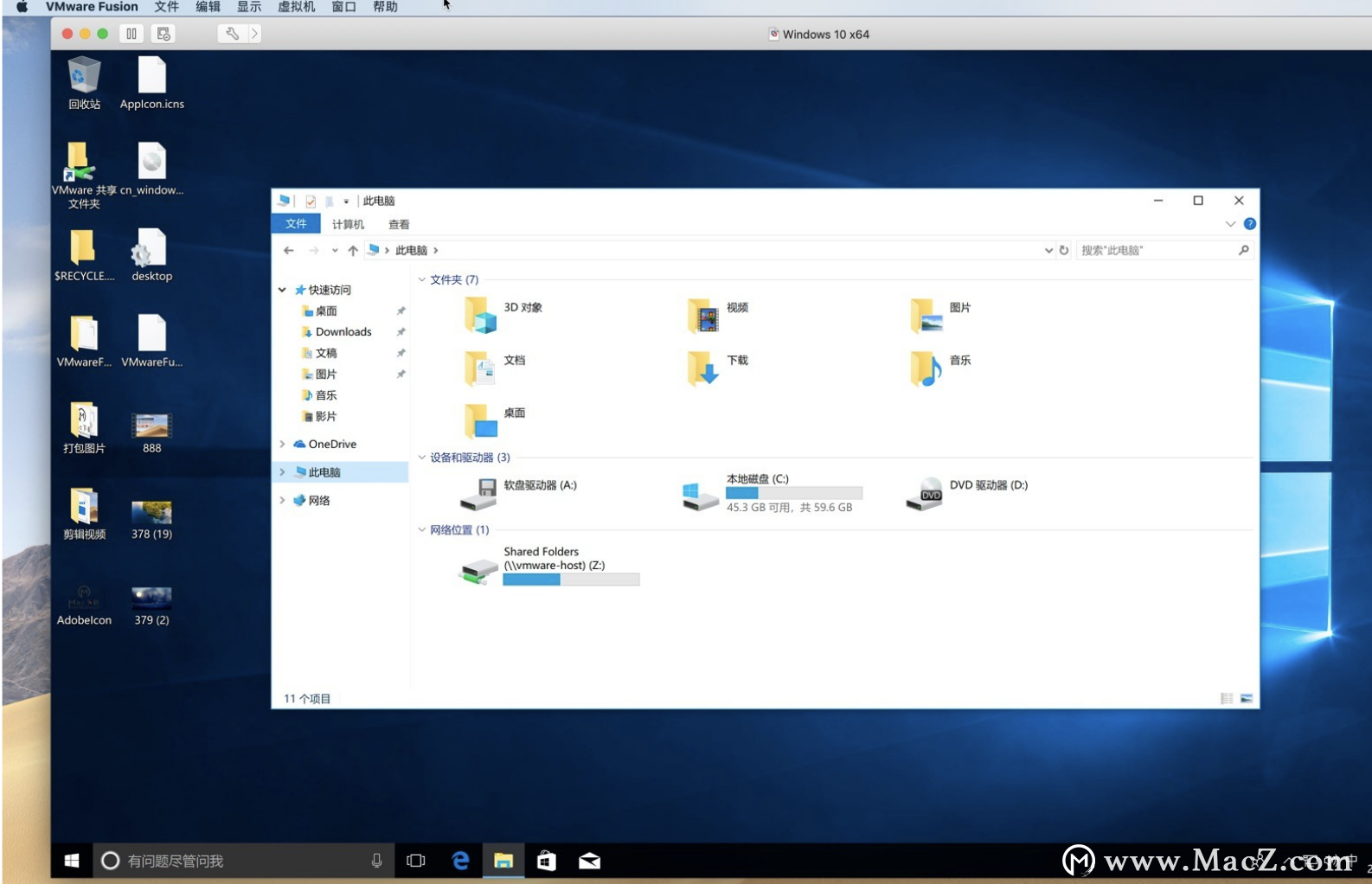Screen dimensions: 1372x884
Task: Collapse the 快速访问 quick access tree
Action: (x=282, y=290)
